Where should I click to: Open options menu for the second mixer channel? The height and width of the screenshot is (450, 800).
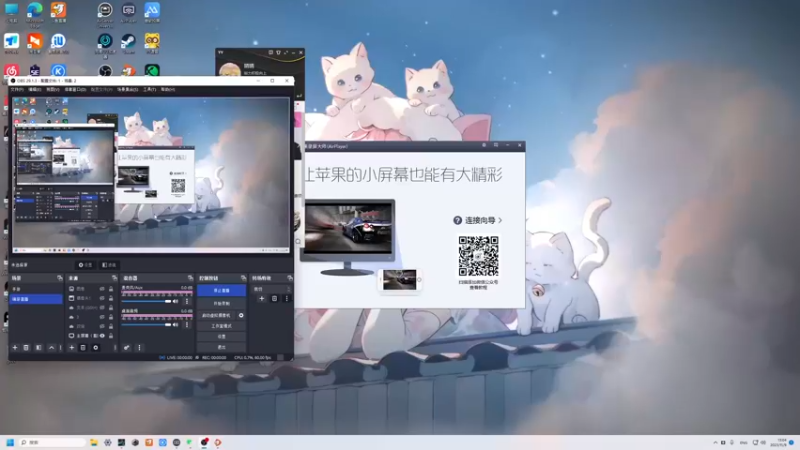coord(187,324)
